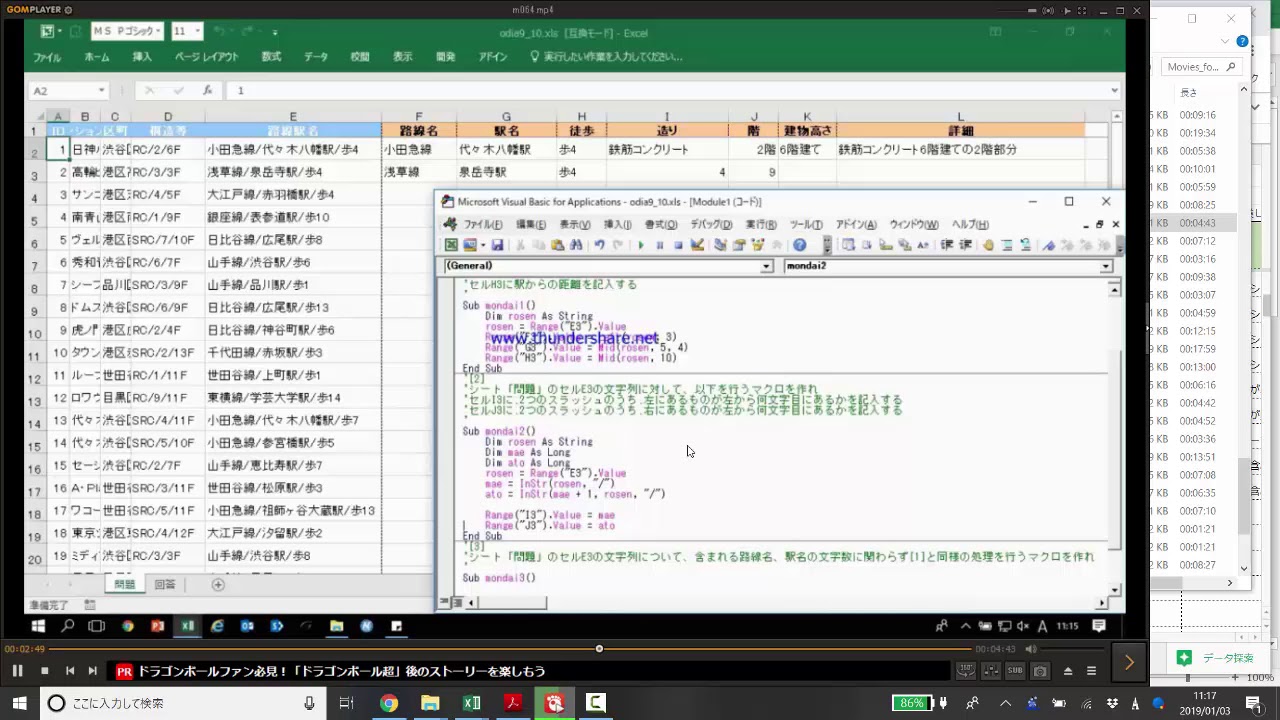Image resolution: width=1280 pixels, height=720 pixels.
Task: Click the Undo icon in VBA toolbar
Action: (x=599, y=245)
